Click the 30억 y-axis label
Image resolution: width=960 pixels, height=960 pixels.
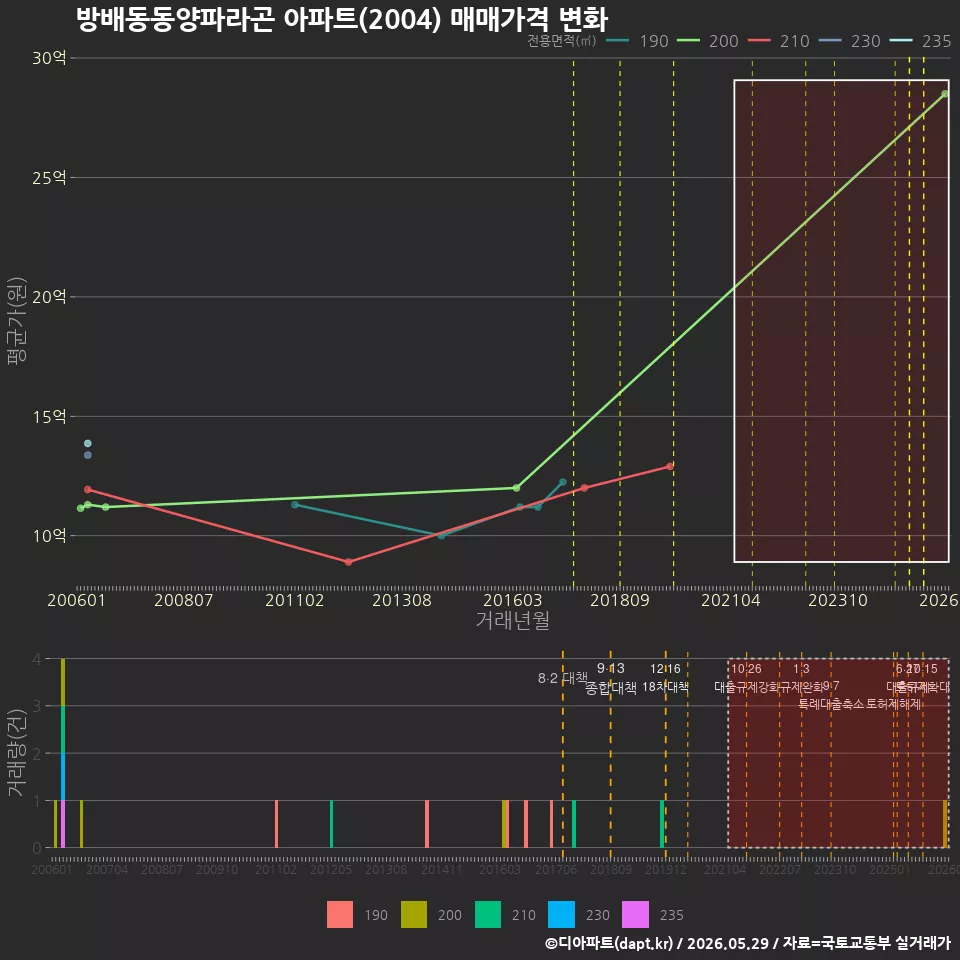49,58
